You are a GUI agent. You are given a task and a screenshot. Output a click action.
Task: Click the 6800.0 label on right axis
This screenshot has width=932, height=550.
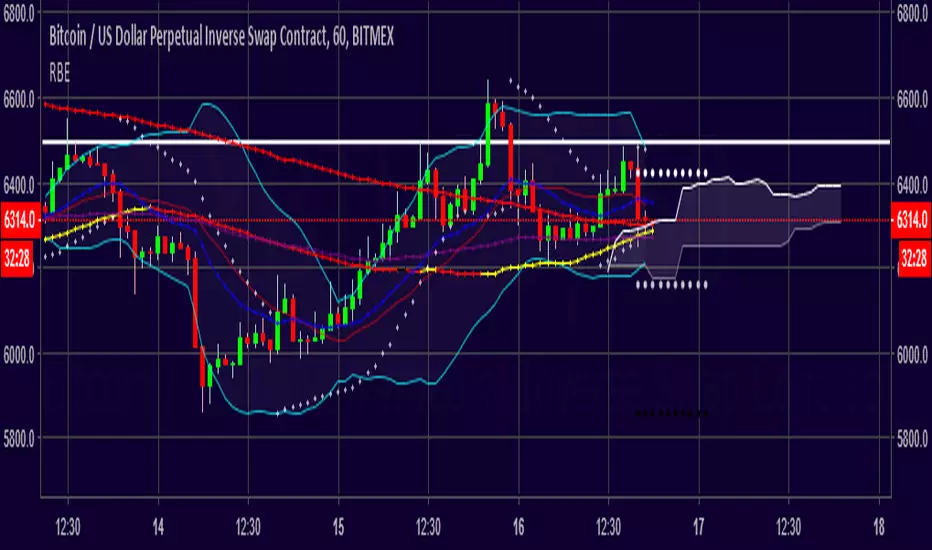pyautogui.click(x=912, y=13)
